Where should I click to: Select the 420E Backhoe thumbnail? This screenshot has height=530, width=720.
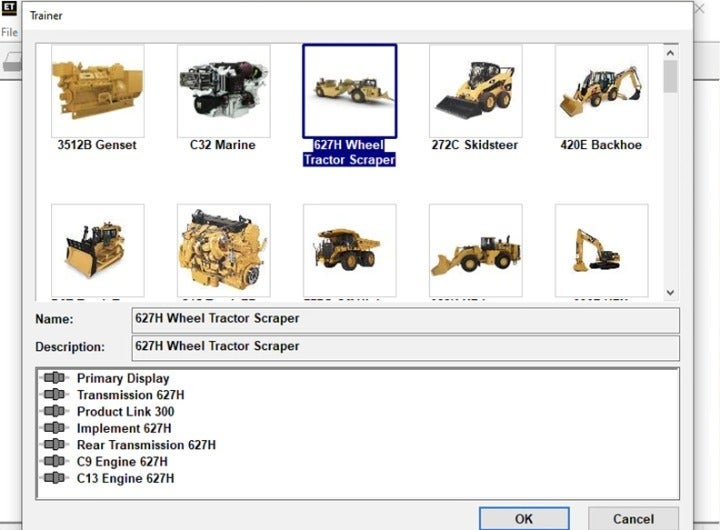(x=602, y=91)
